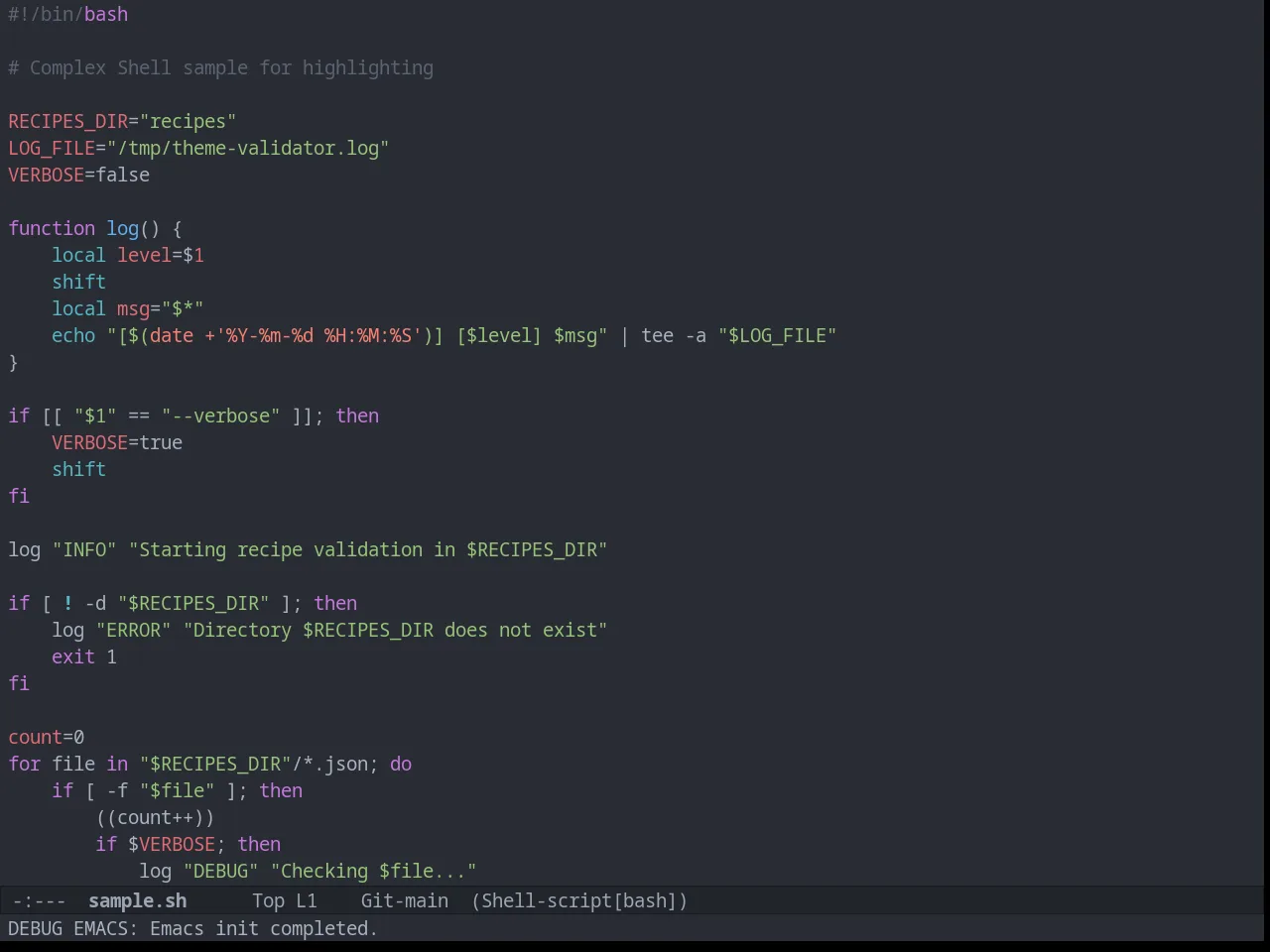Click 'local level=$1' line
The width and height of the screenshot is (1270, 952).
pyautogui.click(x=128, y=255)
